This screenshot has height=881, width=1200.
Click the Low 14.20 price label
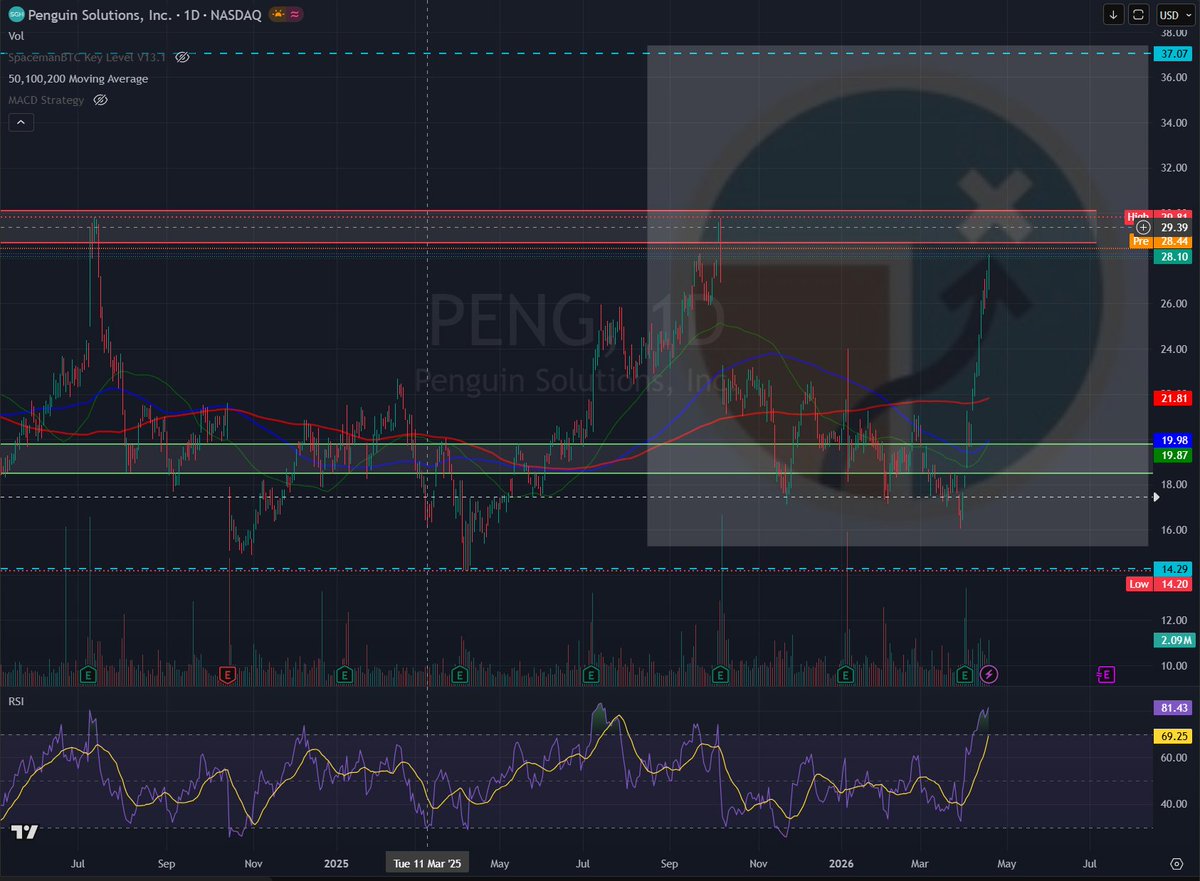click(x=1157, y=584)
